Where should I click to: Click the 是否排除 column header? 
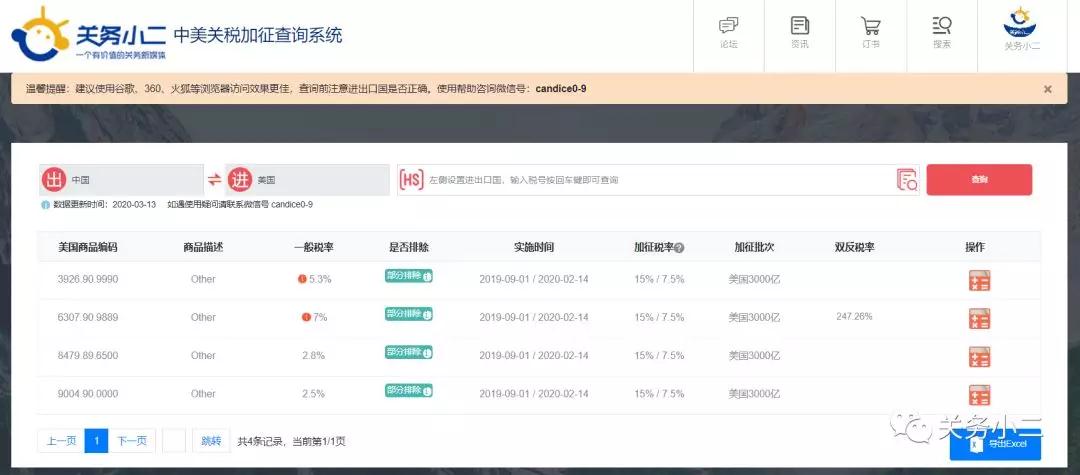[x=408, y=247]
